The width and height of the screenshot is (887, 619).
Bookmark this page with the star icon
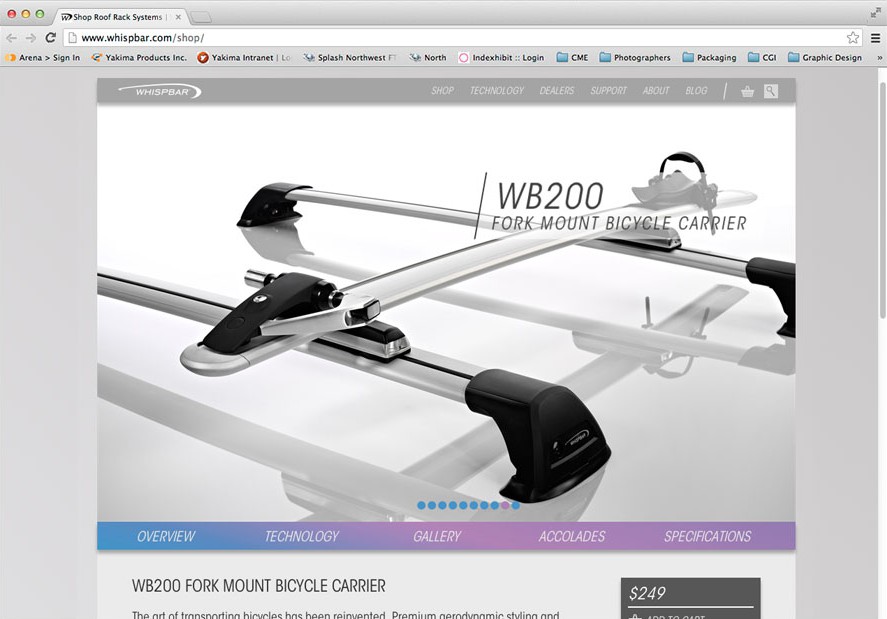pyautogui.click(x=852, y=38)
